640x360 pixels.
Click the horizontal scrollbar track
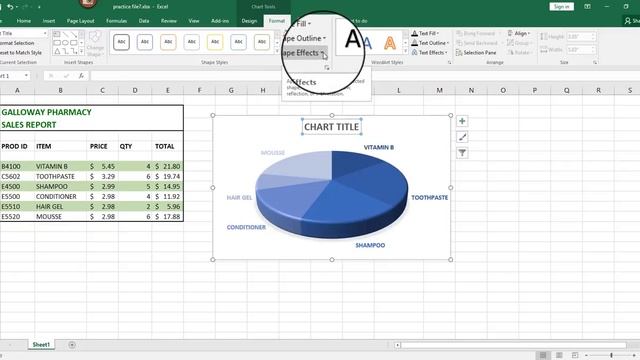pos(514,345)
